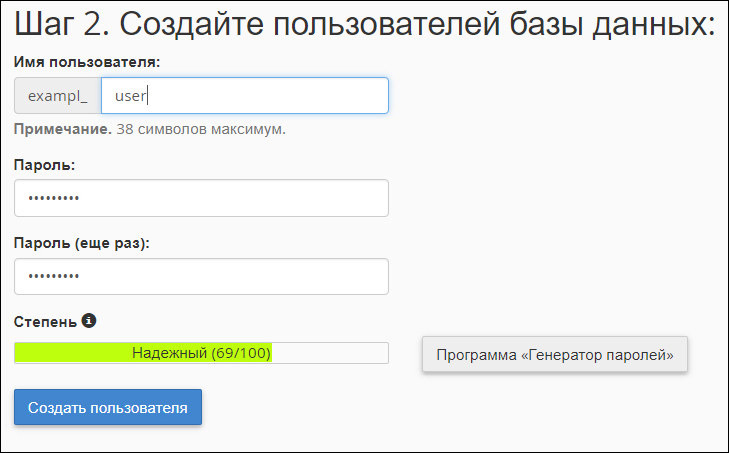
Task: Click the masked dots in confirmation password field
Action: click(54, 277)
